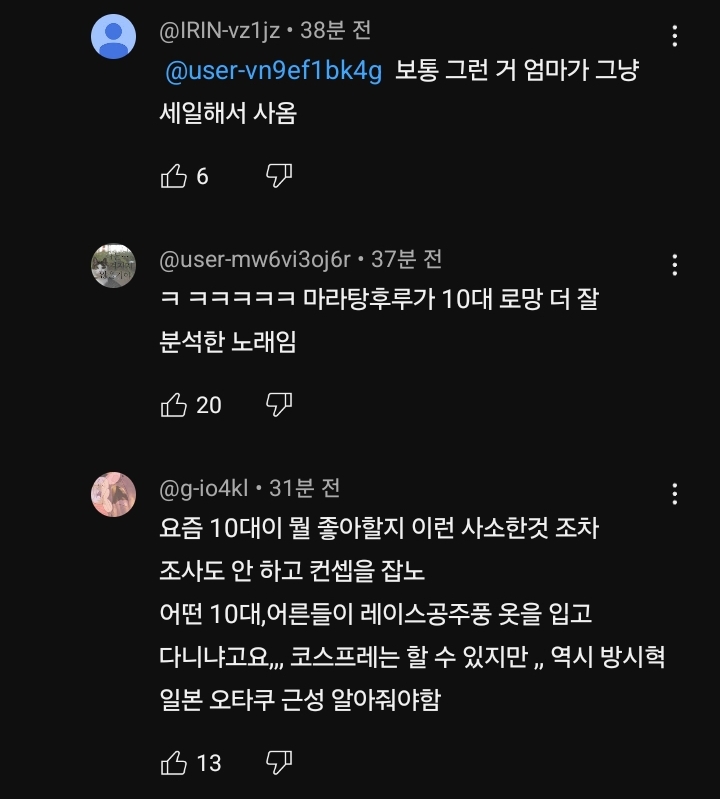Viewport: 720px width, 799px height.
Task: Open the options menu for @IRIN-vz1jz's comment
Action: [675, 37]
